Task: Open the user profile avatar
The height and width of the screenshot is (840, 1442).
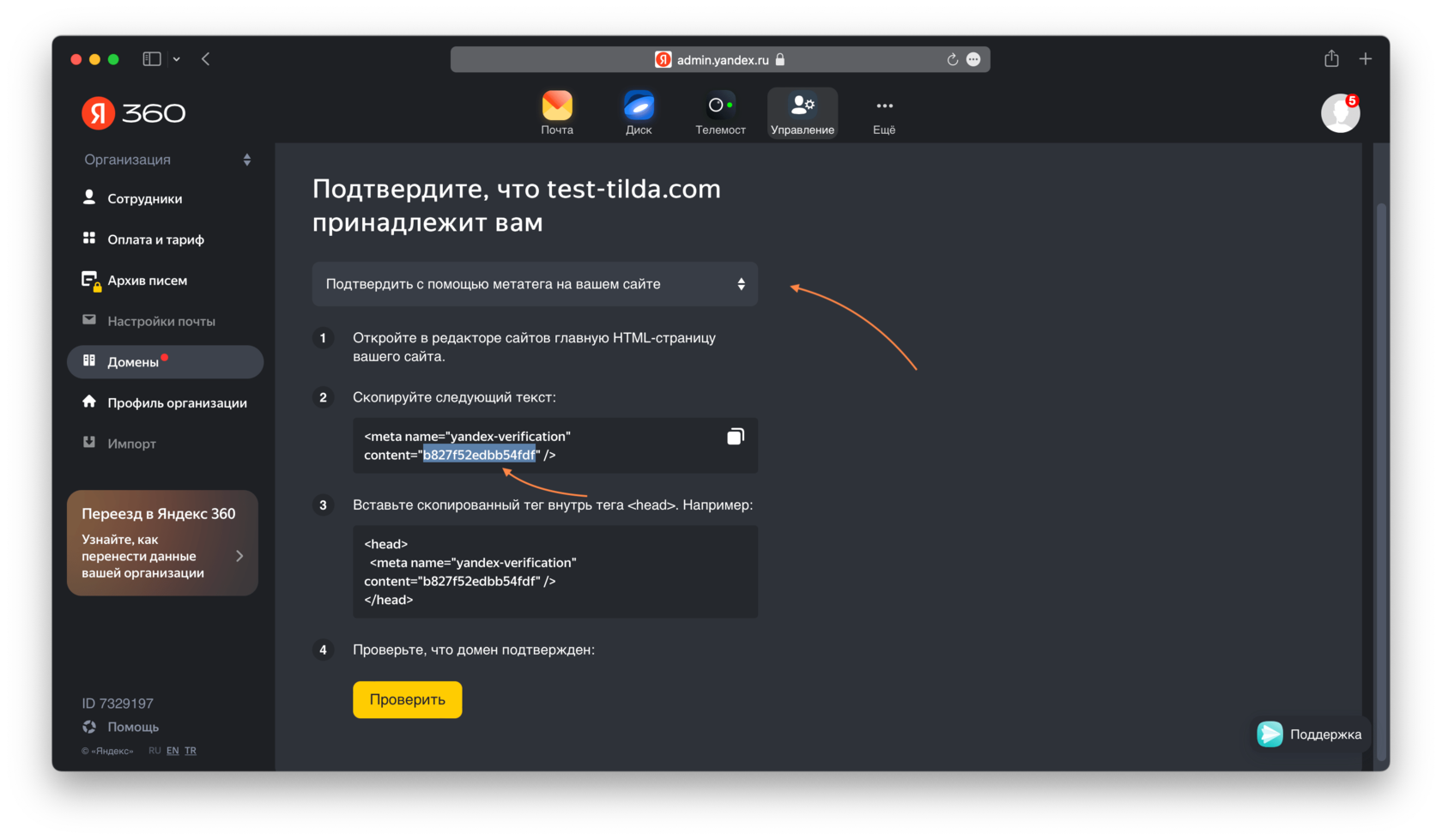Action: tap(1340, 113)
